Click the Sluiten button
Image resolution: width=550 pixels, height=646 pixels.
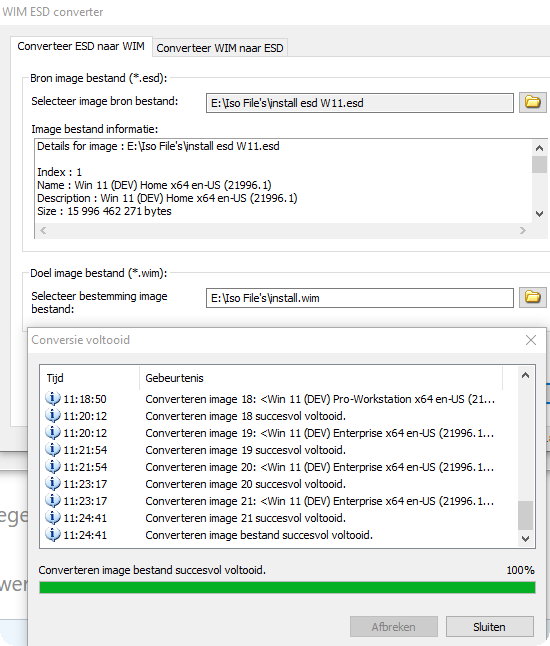click(489, 627)
